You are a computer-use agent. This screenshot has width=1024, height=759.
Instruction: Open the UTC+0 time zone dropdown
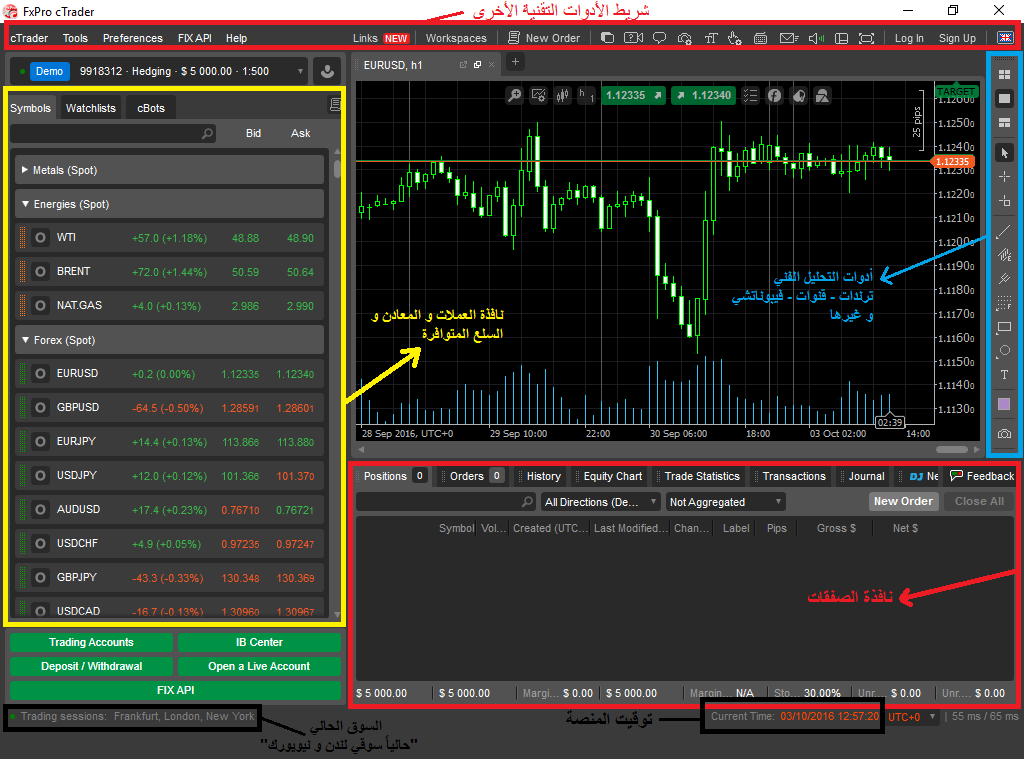912,717
